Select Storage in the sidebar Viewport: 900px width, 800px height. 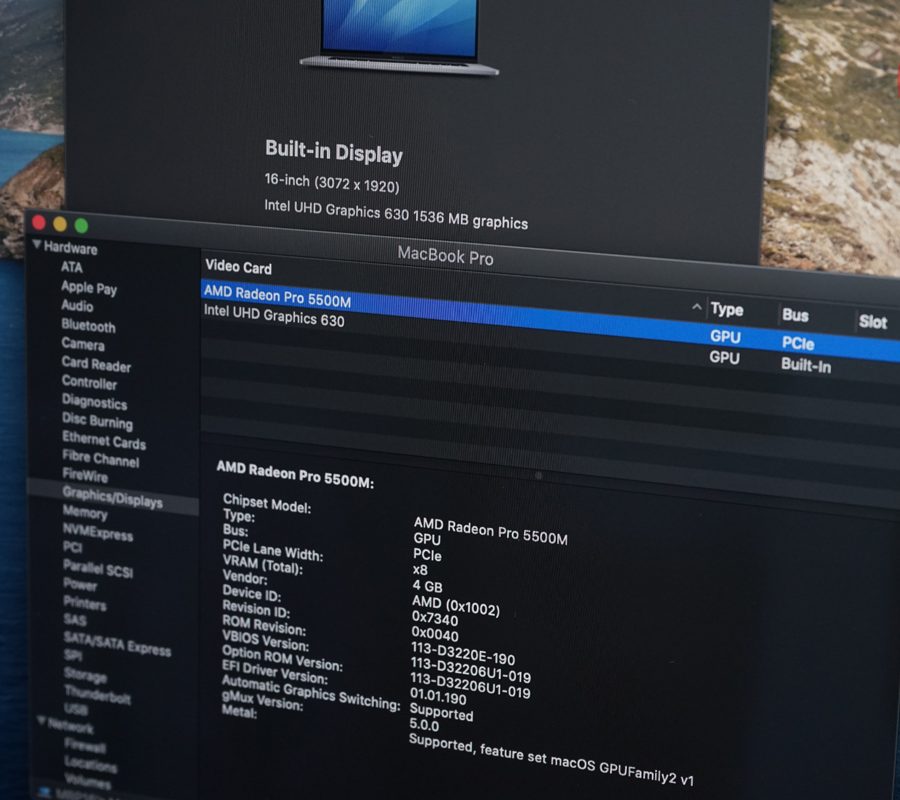(86, 675)
